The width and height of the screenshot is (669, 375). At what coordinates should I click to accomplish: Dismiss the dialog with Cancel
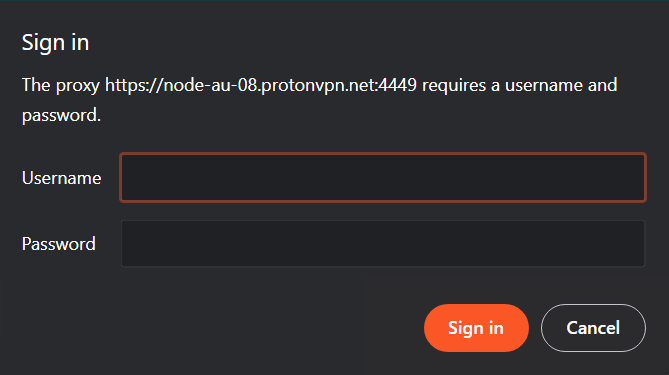(593, 328)
